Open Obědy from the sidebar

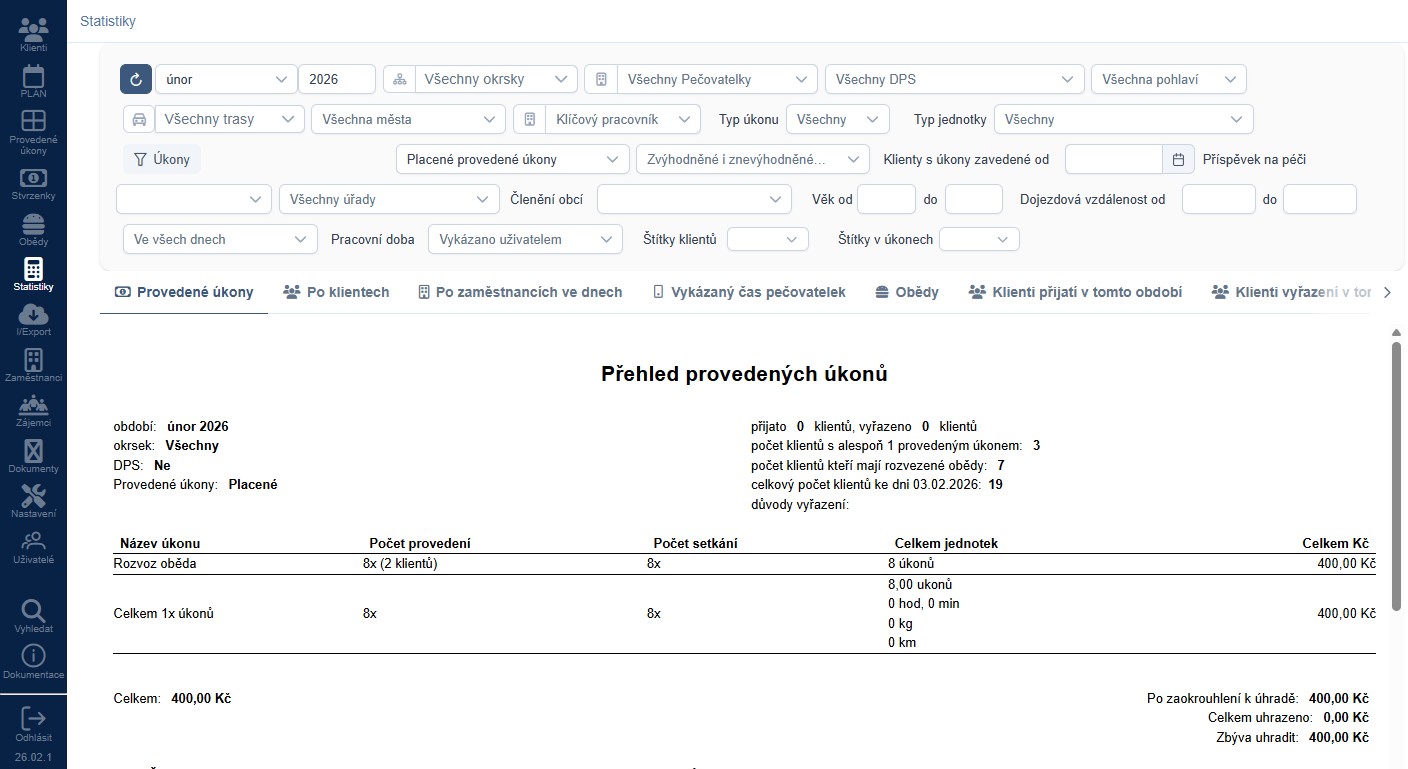click(33, 230)
